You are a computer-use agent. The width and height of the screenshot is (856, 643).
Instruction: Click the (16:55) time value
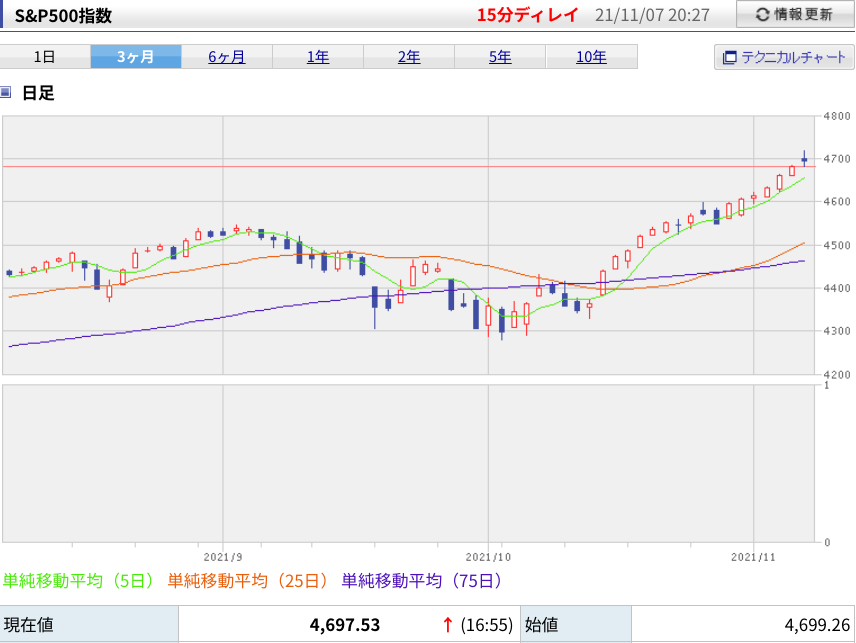(x=486, y=624)
